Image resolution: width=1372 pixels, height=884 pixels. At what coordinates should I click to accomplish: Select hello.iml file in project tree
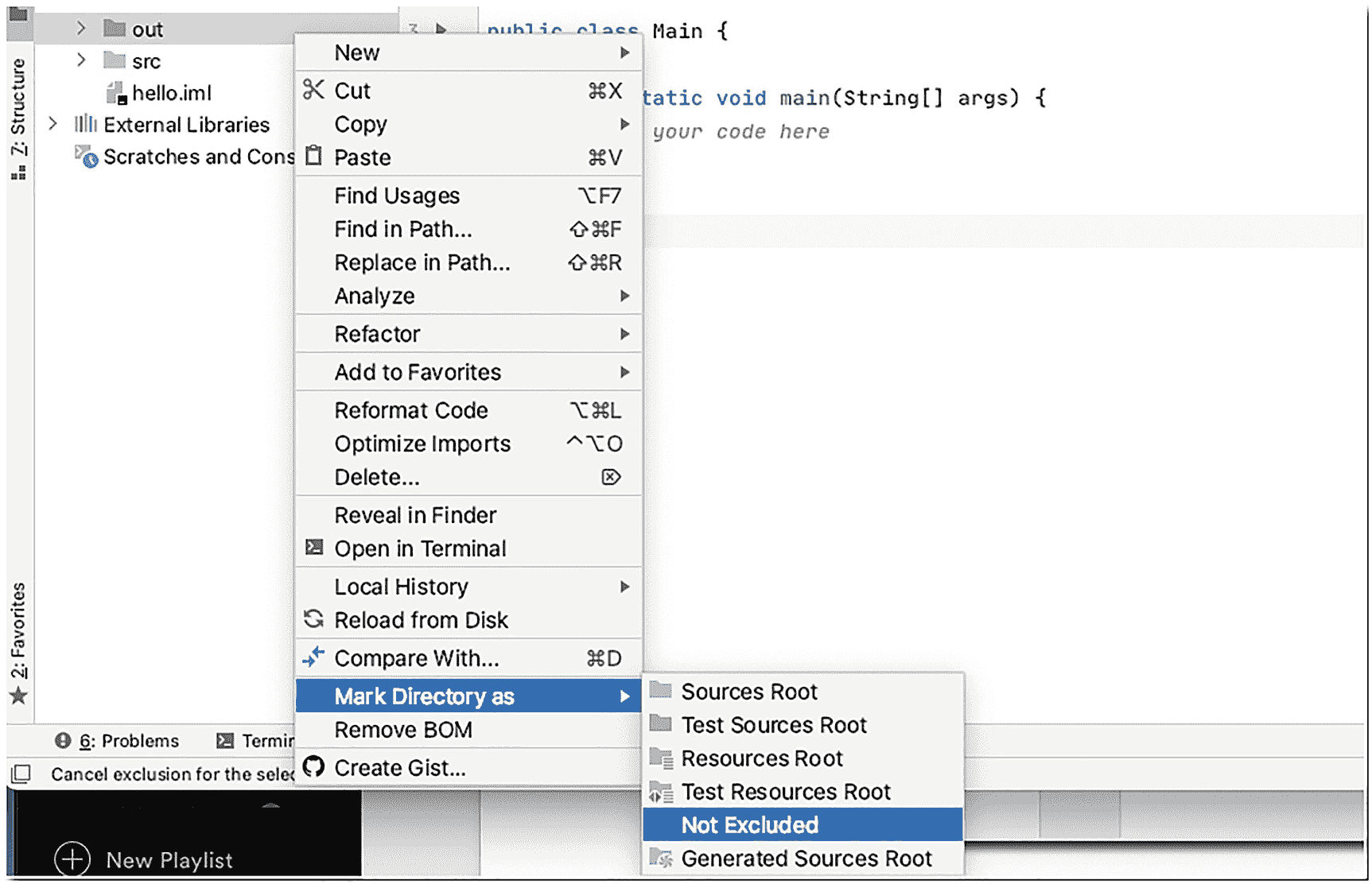click(x=172, y=93)
